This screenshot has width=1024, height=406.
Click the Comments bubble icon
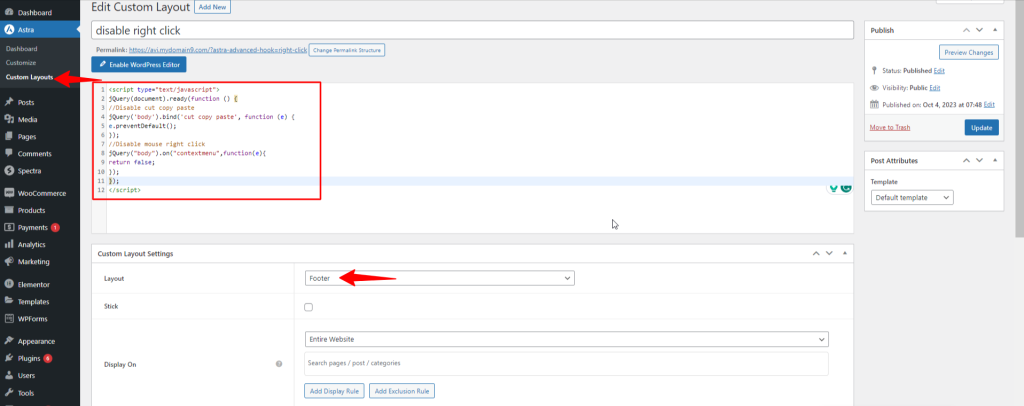coord(8,153)
